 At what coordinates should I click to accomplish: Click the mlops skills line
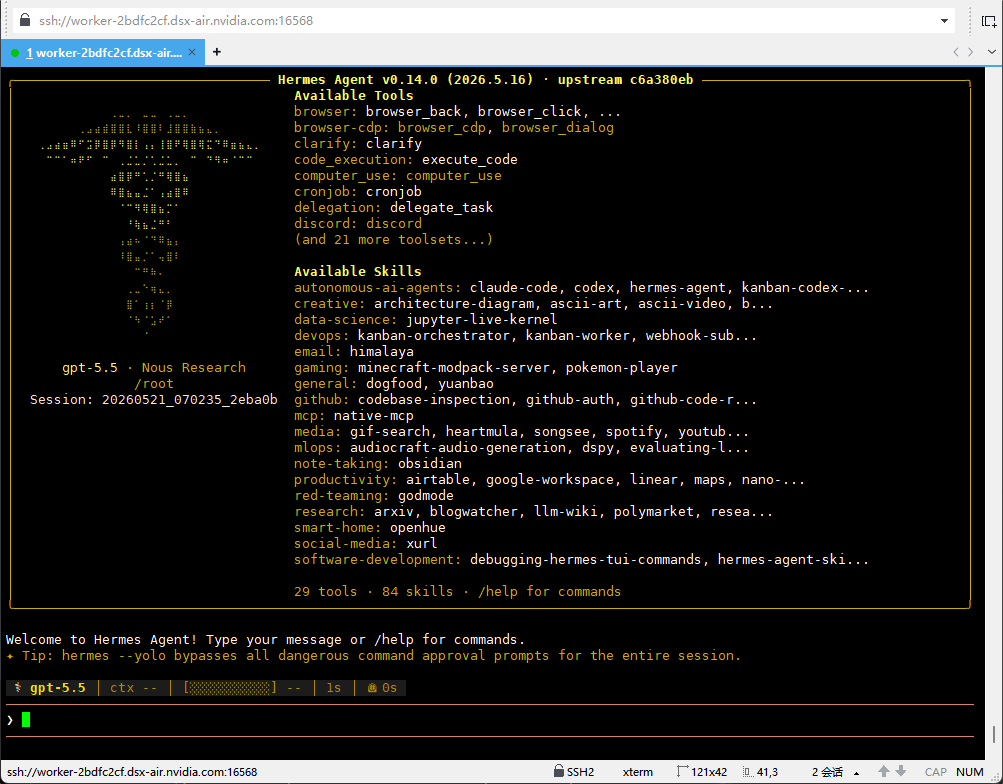point(521,447)
